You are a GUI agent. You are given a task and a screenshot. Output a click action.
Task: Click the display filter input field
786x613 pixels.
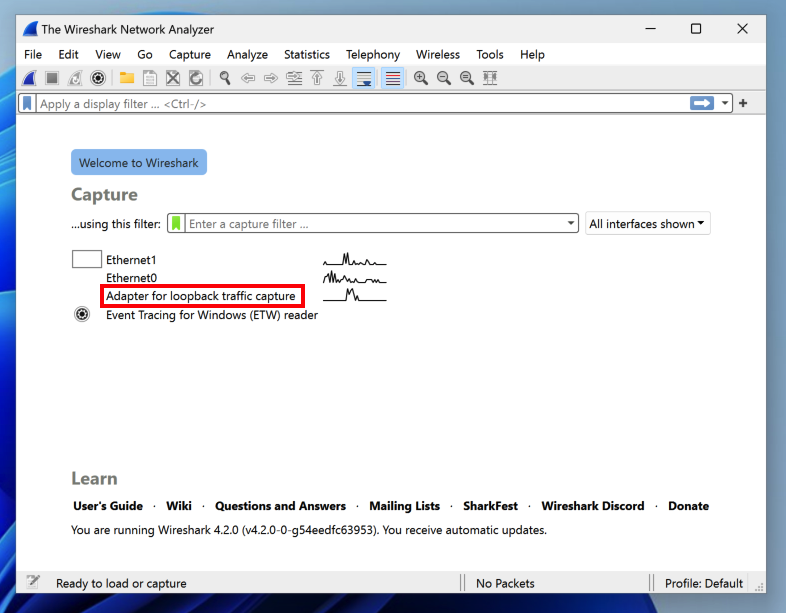point(363,104)
